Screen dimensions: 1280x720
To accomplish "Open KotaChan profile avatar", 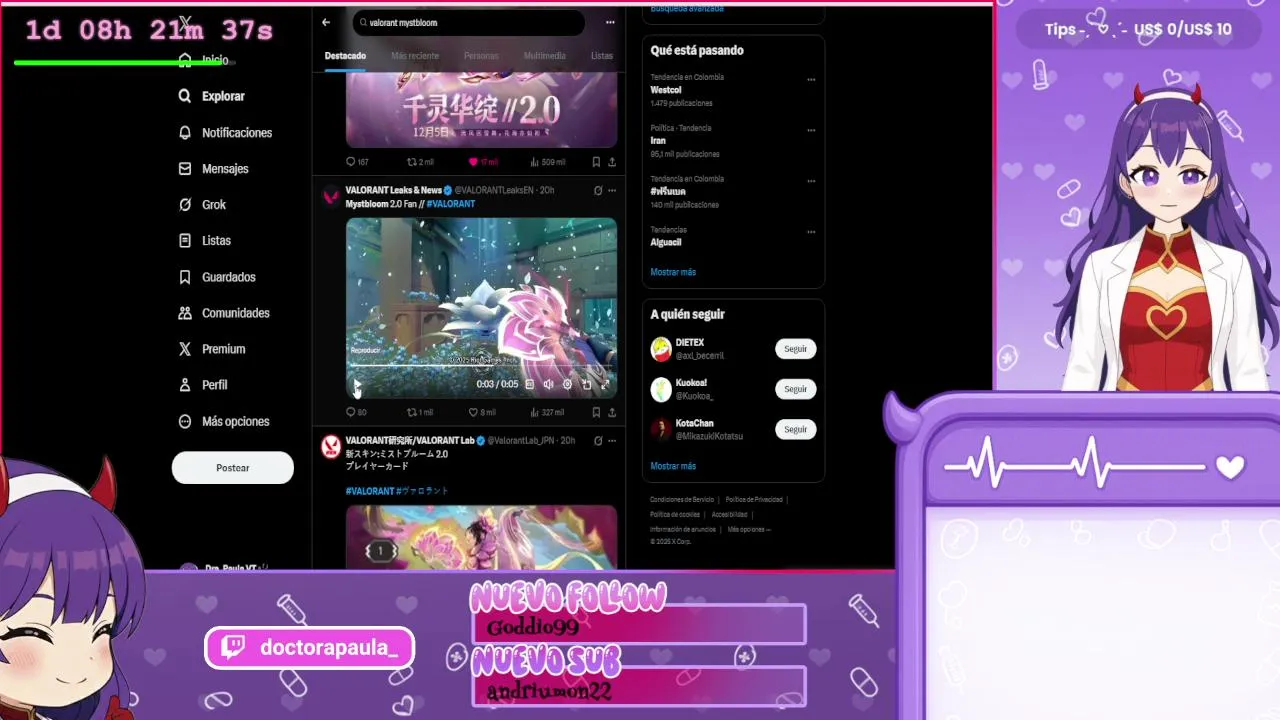I will 661,429.
